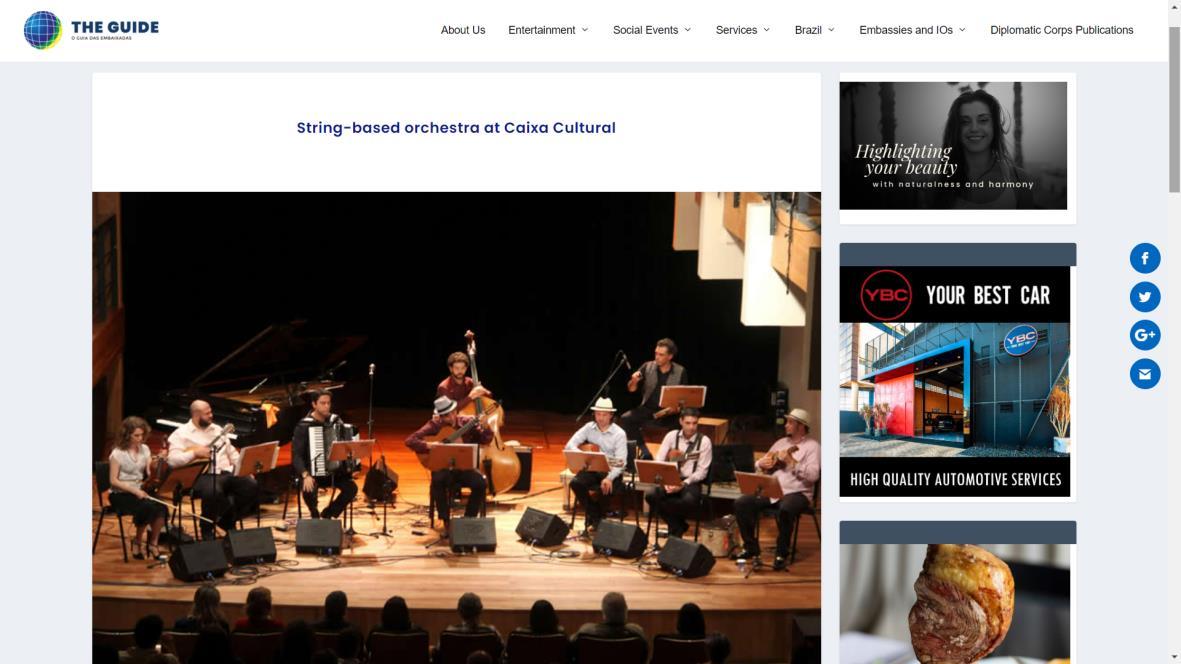Share the article on Facebook
The width and height of the screenshot is (1181, 664).
[x=1144, y=258]
